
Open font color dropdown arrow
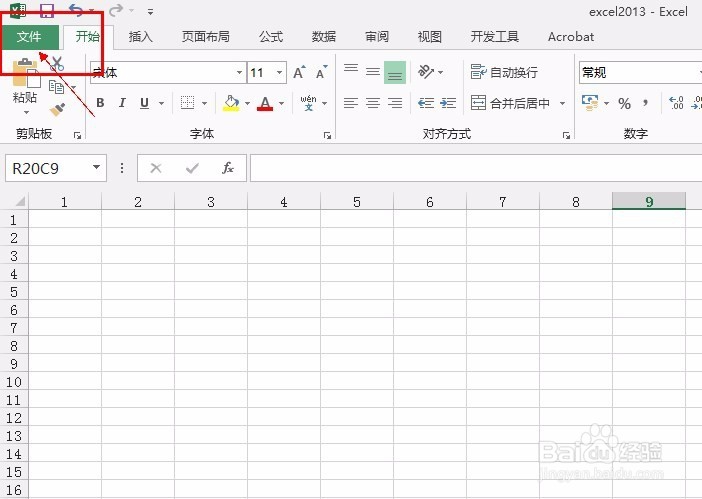tap(282, 103)
